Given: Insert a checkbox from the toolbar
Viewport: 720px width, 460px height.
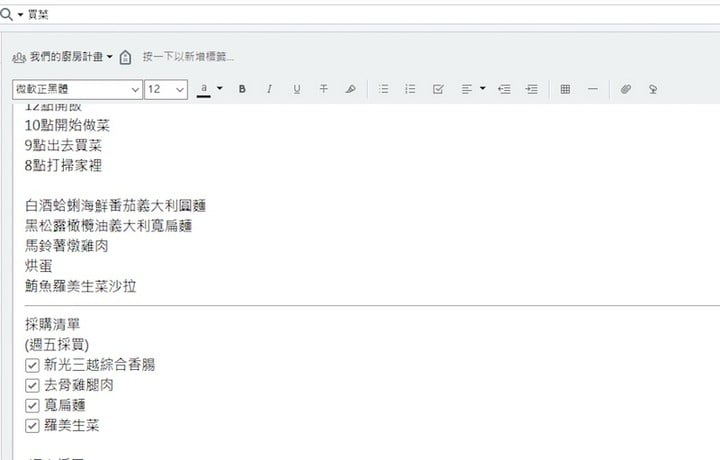Looking at the screenshot, I should pyautogui.click(x=438, y=89).
